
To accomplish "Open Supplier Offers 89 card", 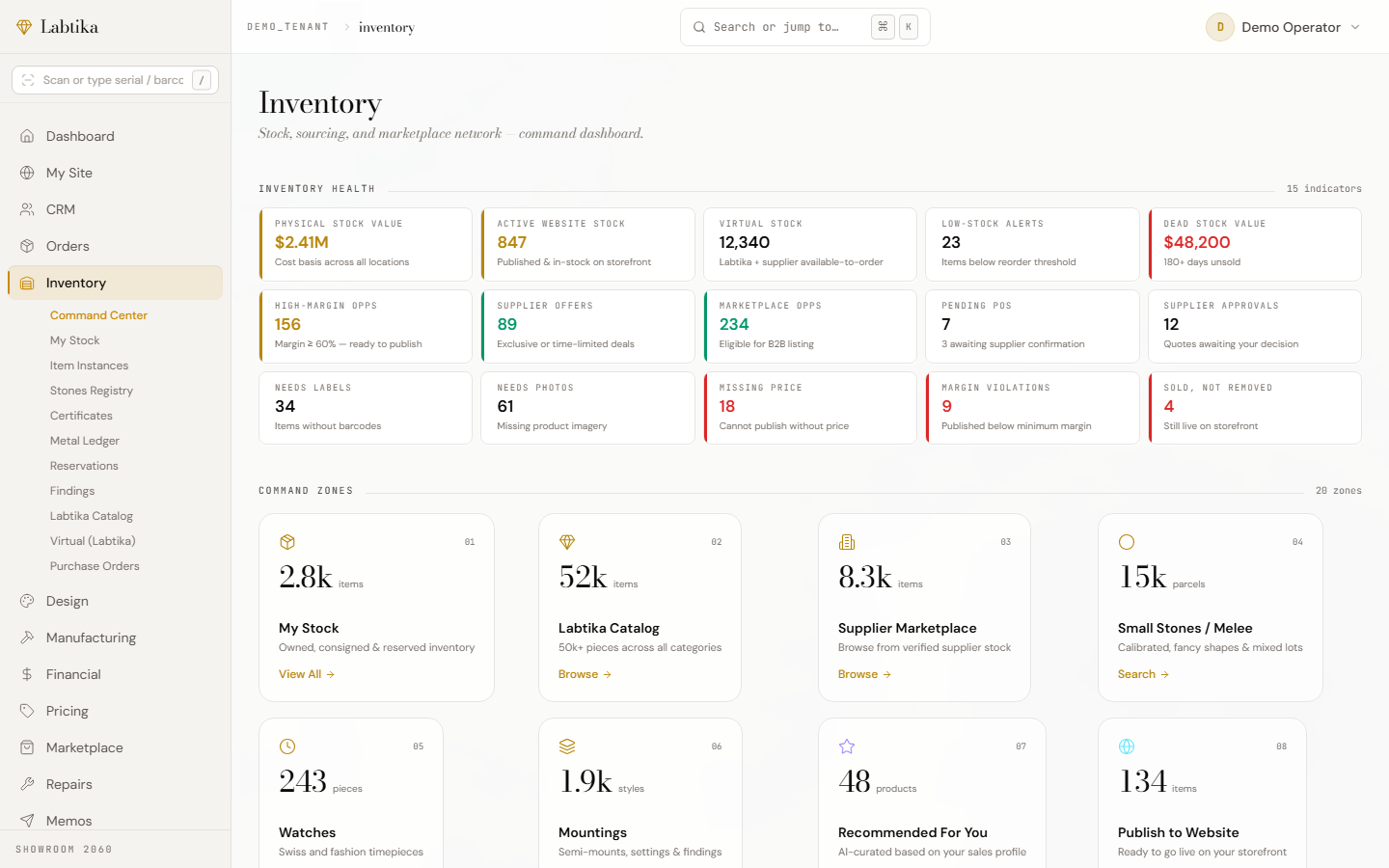I will click(x=588, y=326).
